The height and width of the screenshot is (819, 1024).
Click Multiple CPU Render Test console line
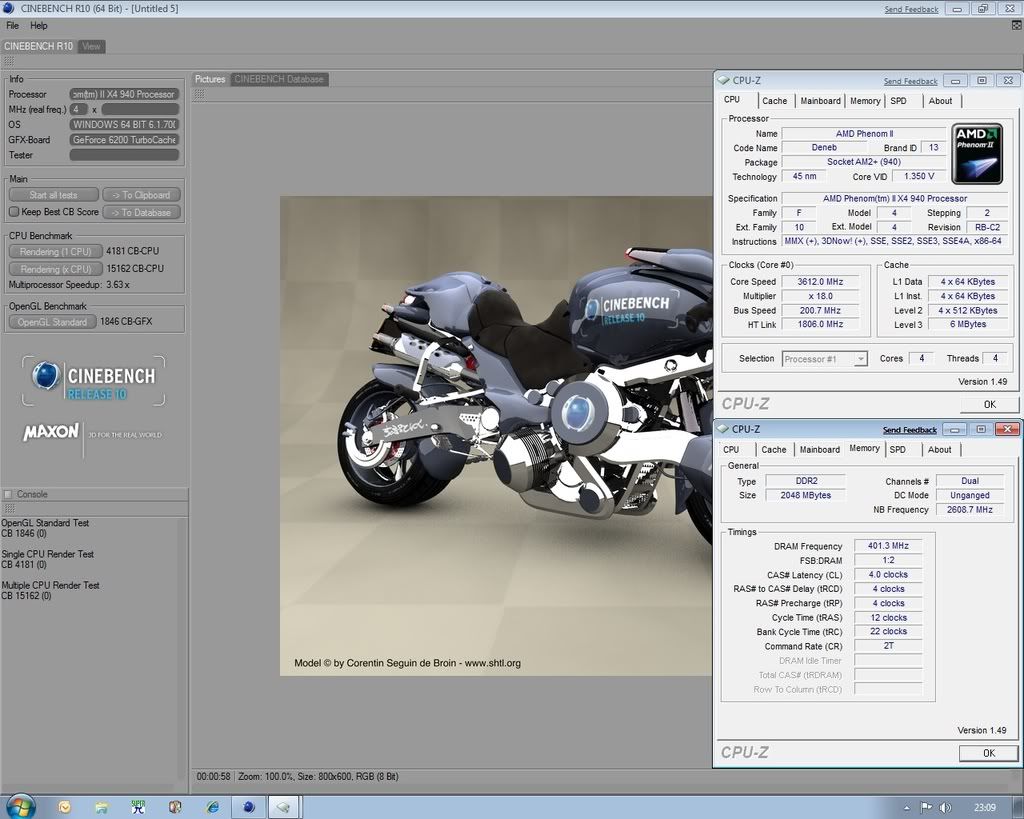click(x=50, y=585)
